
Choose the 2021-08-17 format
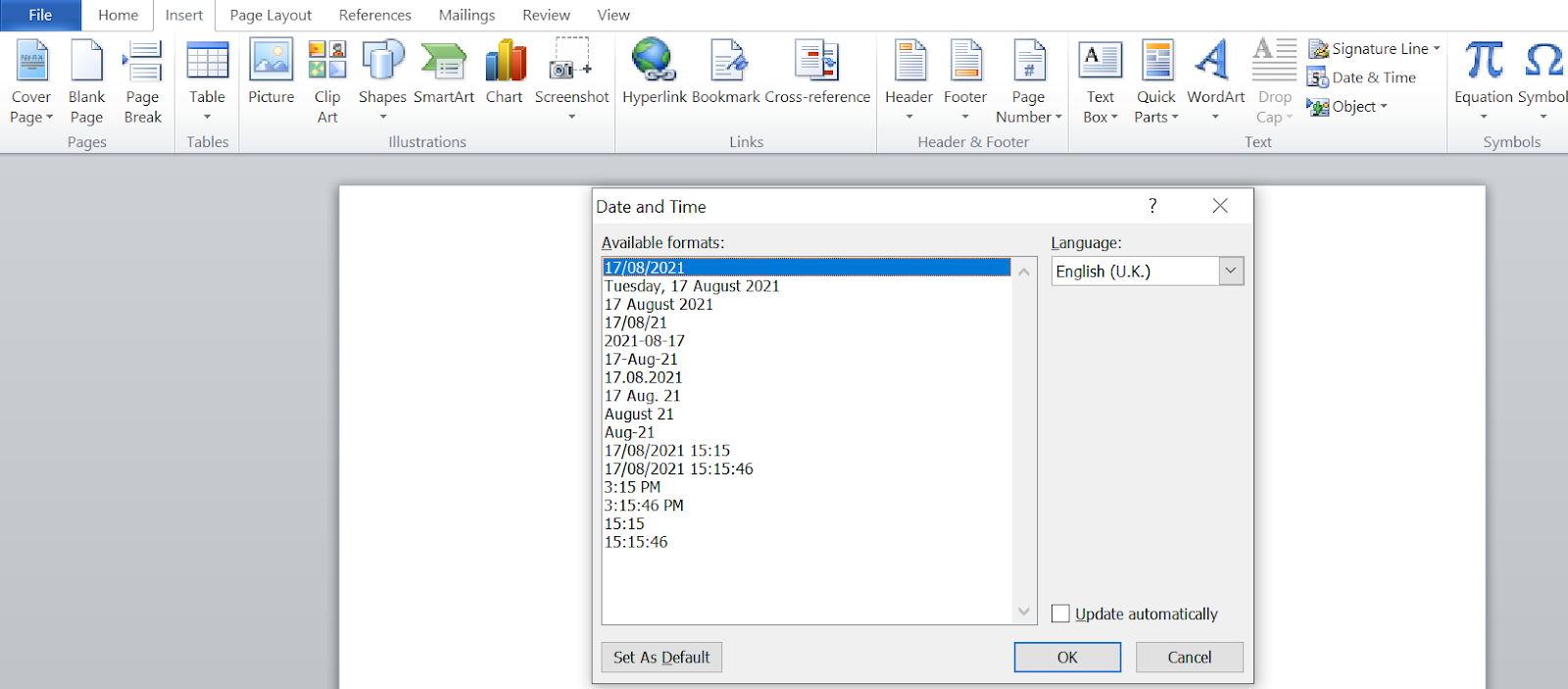(x=807, y=341)
